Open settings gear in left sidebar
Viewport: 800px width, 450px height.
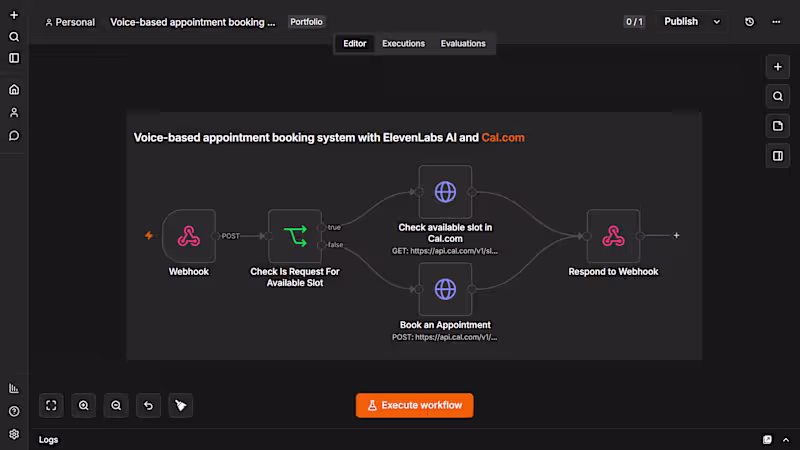(x=14, y=434)
